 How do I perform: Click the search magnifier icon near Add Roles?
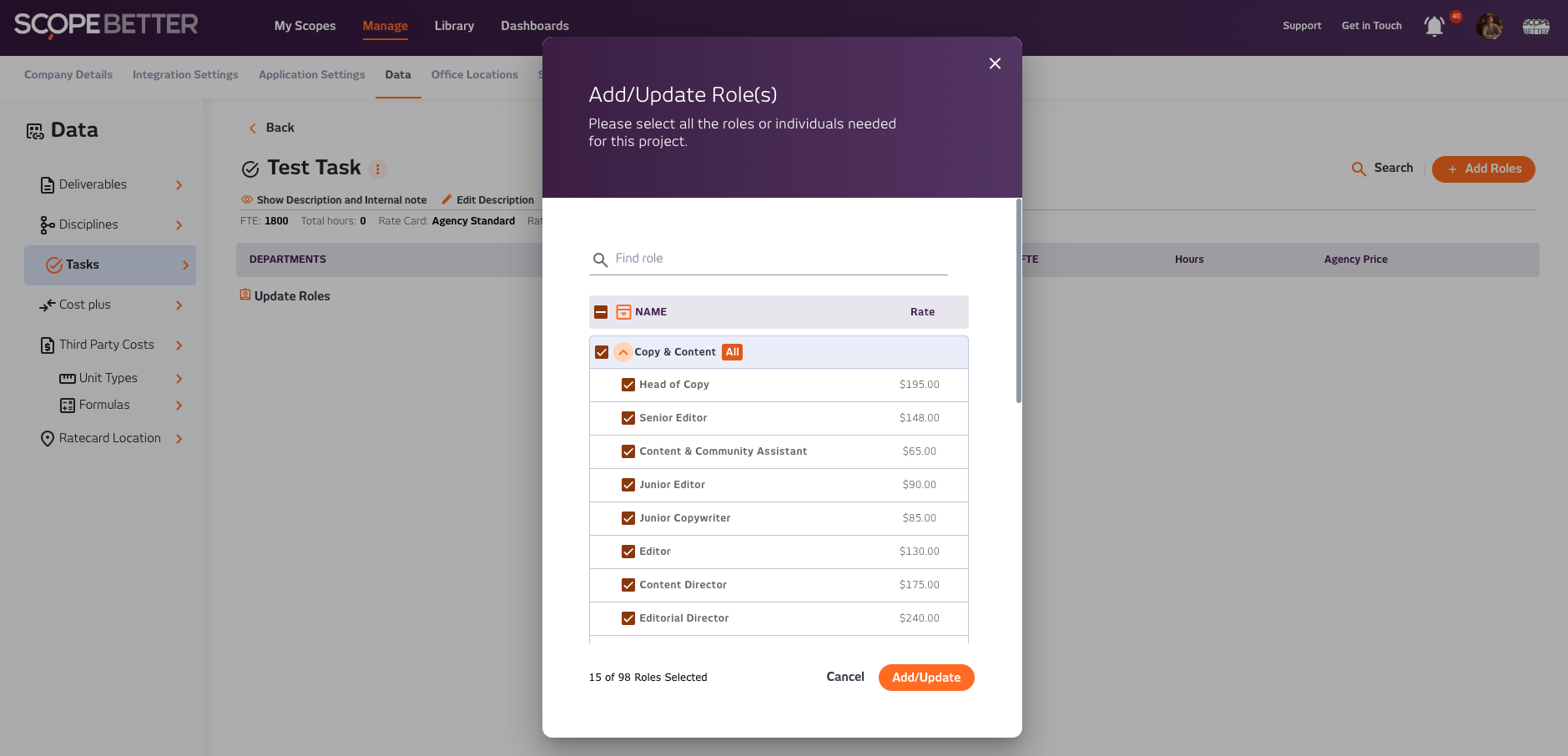pyautogui.click(x=1359, y=169)
